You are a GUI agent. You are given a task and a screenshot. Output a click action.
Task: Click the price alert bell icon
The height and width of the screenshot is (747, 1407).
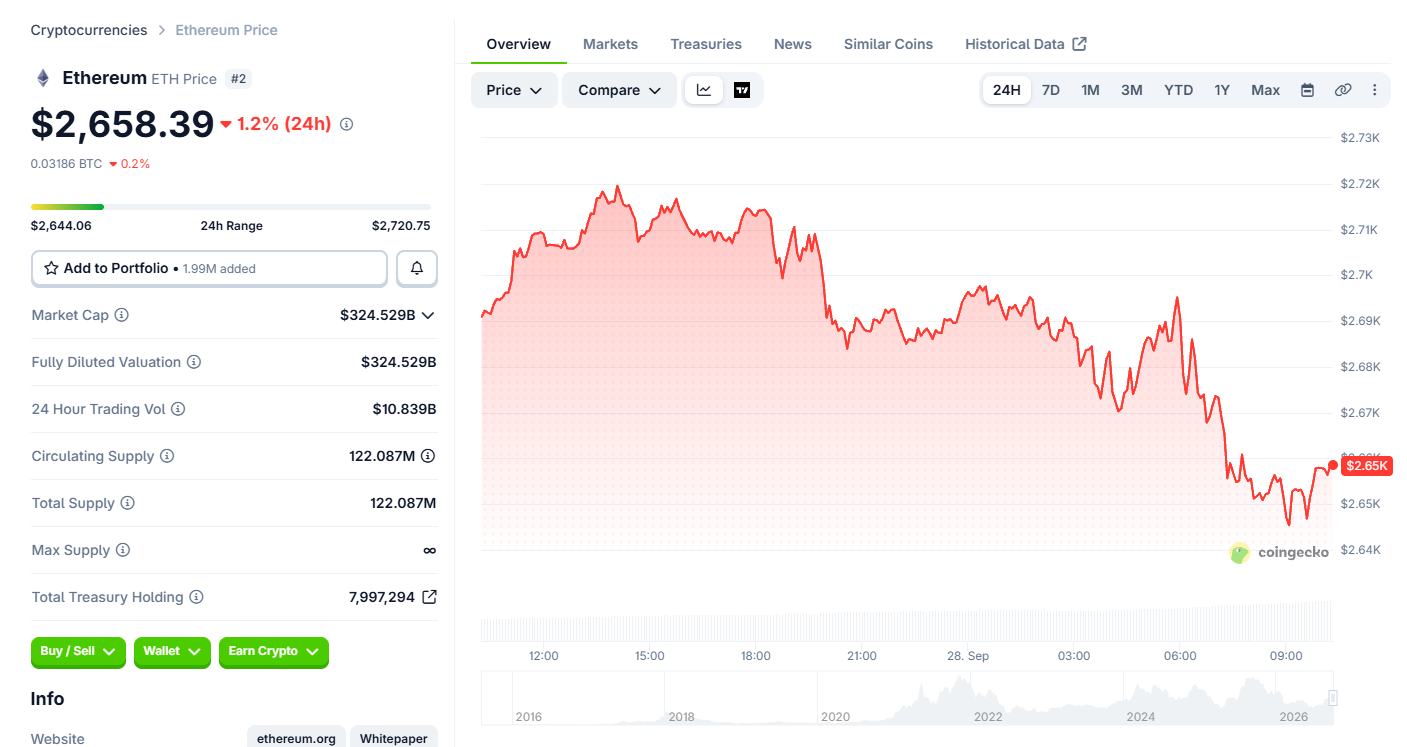point(417,268)
